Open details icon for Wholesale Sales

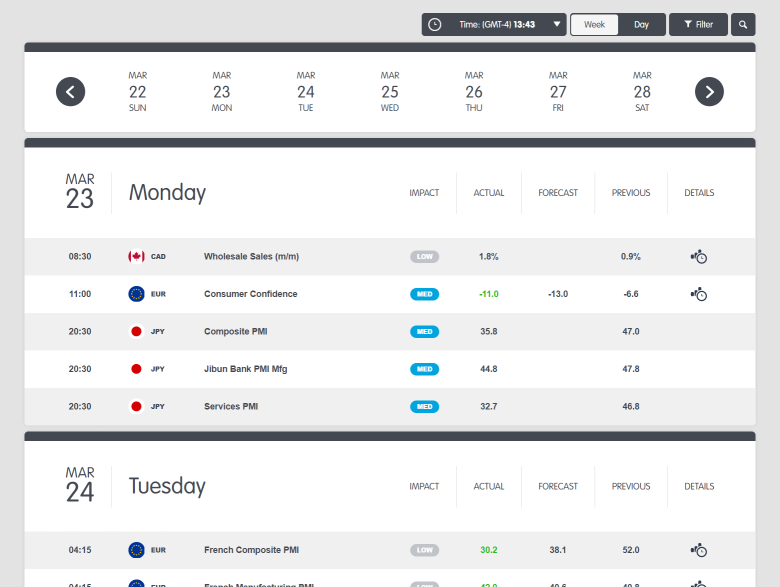click(699, 257)
